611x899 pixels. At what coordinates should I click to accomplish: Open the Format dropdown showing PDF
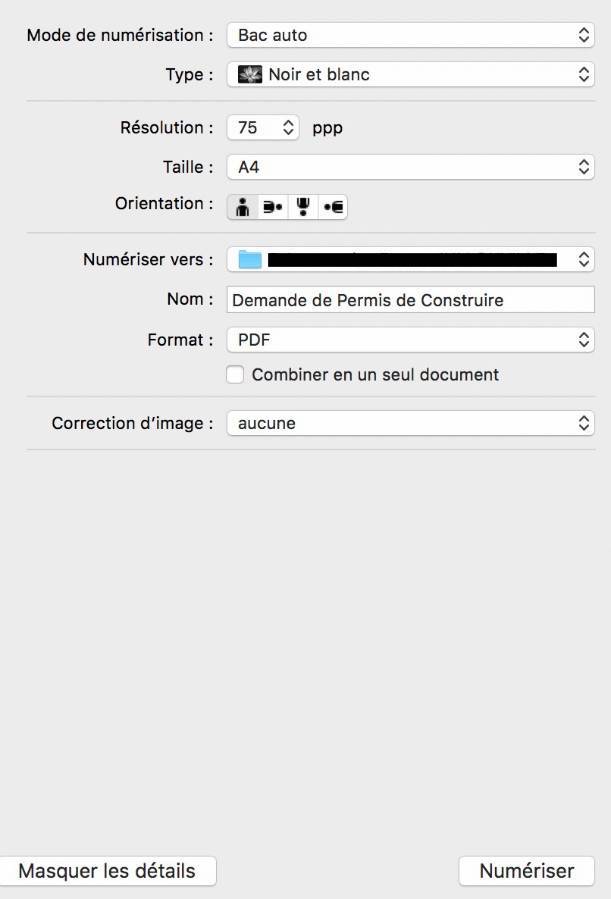410,340
